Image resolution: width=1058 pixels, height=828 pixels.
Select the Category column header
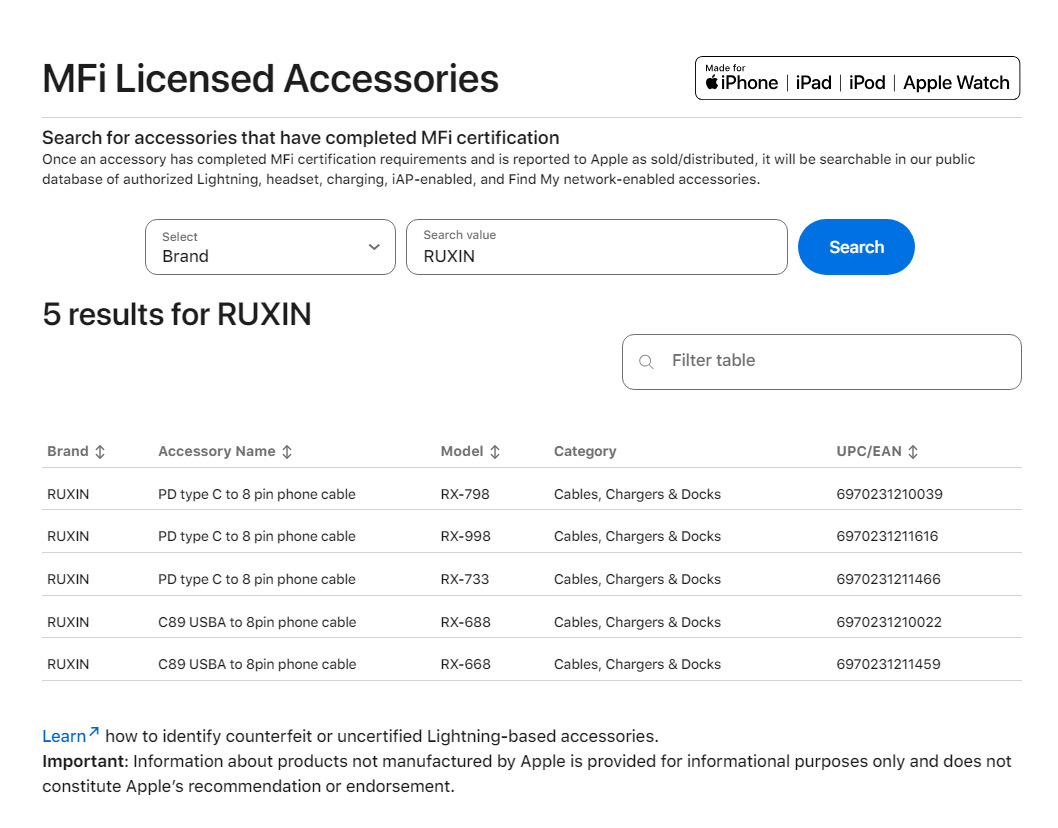(585, 452)
